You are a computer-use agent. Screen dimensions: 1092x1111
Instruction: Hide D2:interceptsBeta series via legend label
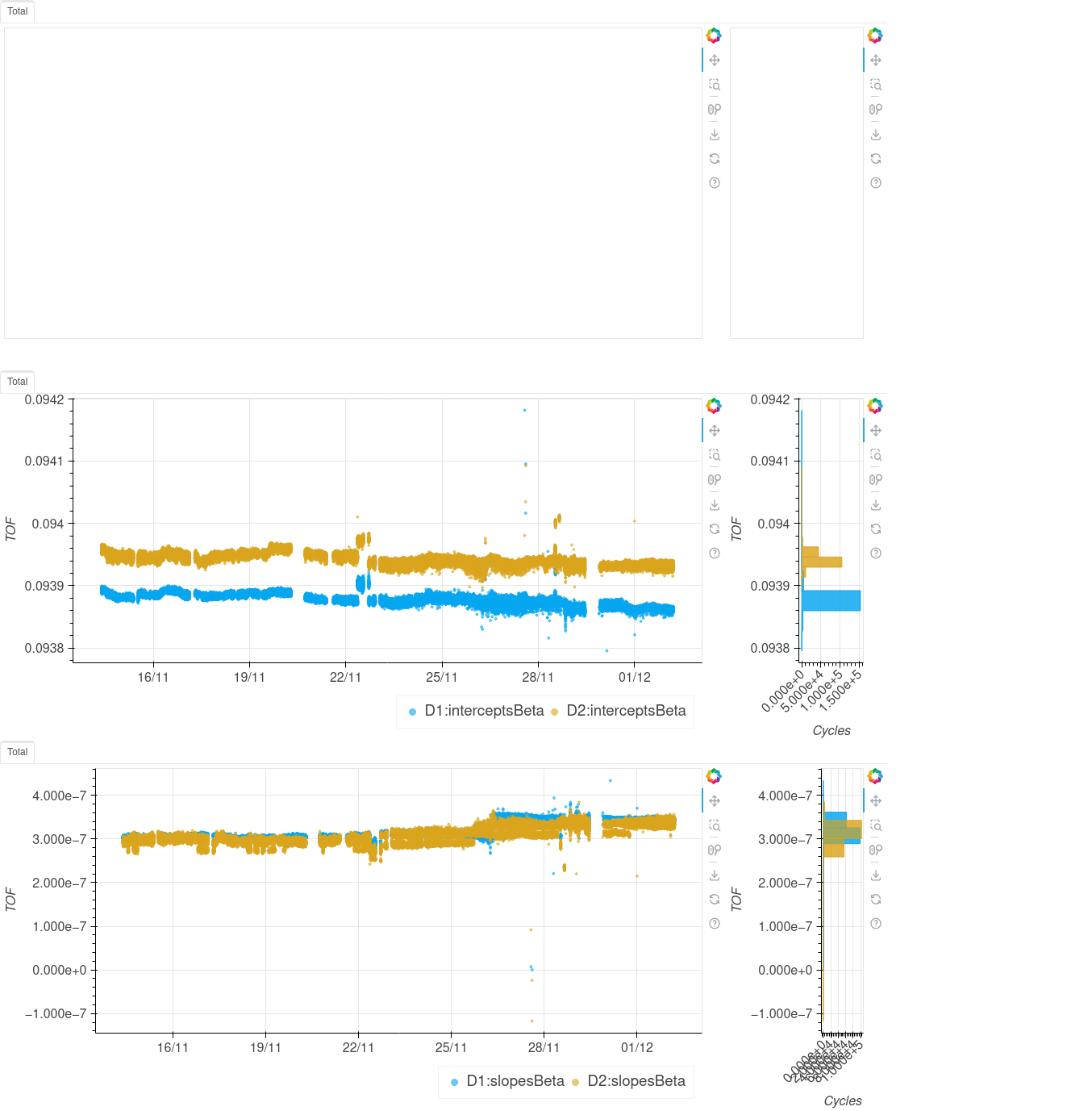pos(626,711)
